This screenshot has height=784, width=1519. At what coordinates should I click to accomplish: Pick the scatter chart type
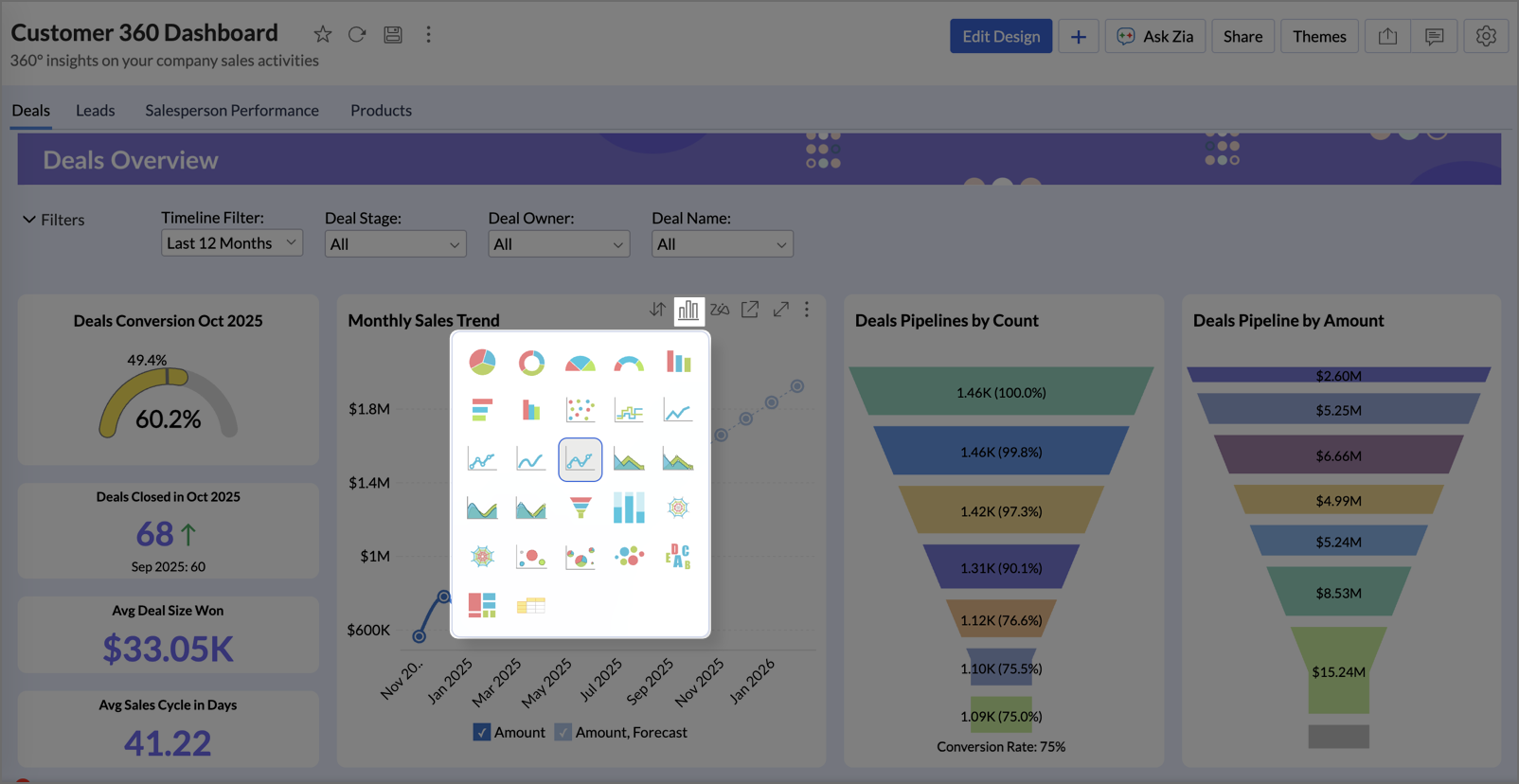click(581, 410)
